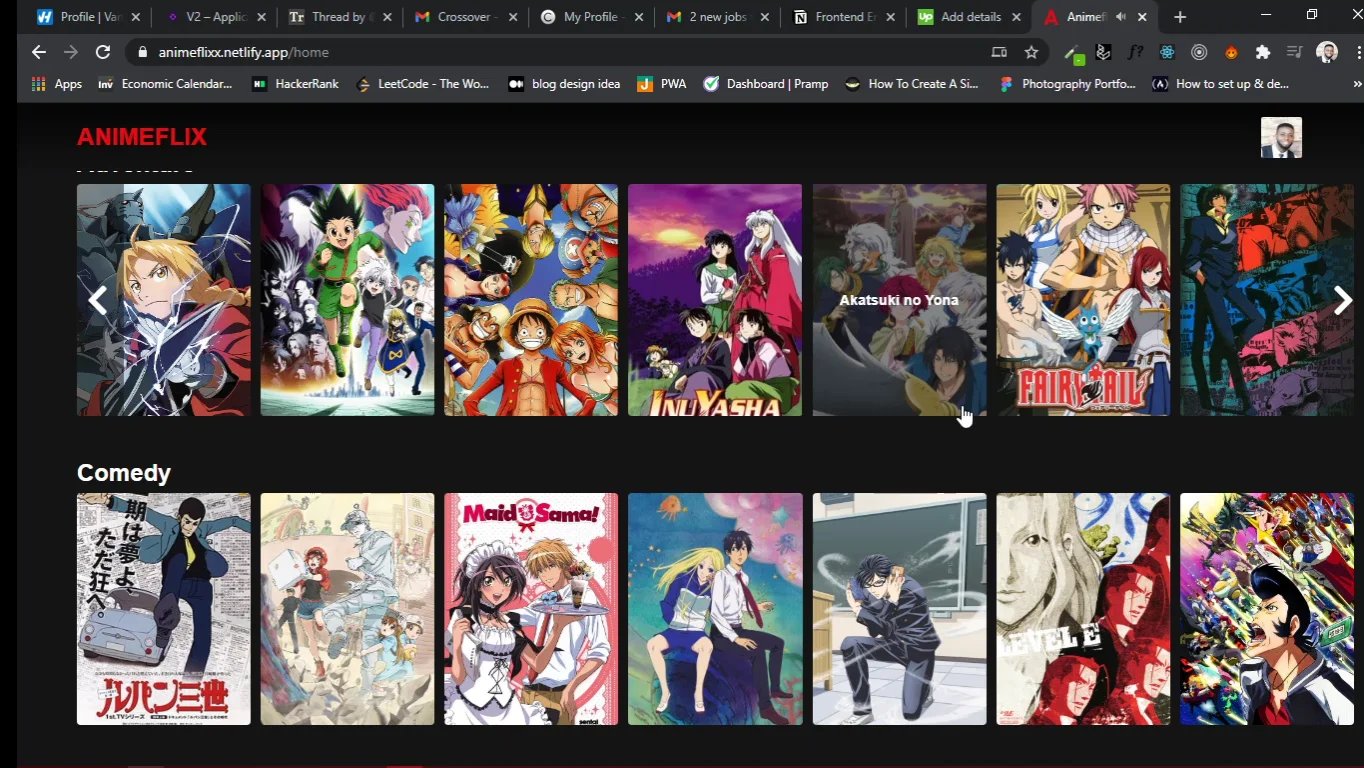1364x768 pixels.
Task: Open the 'Economic Calendar' bookmark
Action: click(165, 84)
